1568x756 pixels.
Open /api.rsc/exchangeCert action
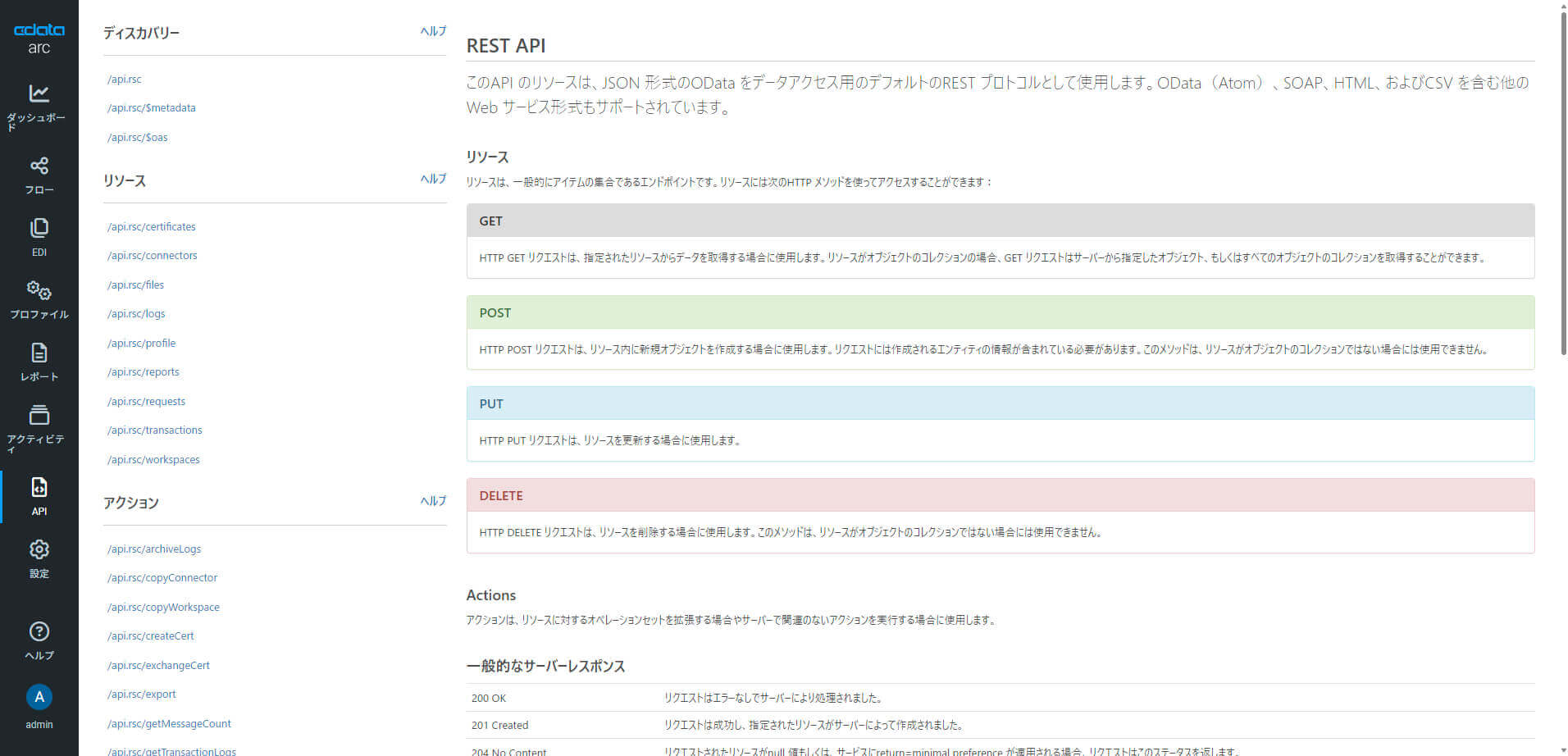pyautogui.click(x=158, y=666)
